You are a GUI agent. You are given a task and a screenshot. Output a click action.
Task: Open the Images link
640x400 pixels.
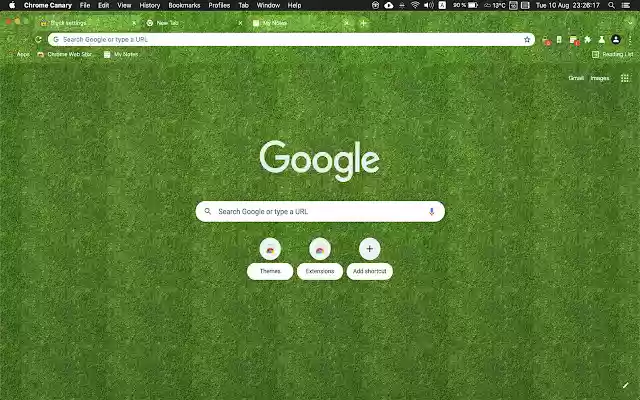[600, 78]
